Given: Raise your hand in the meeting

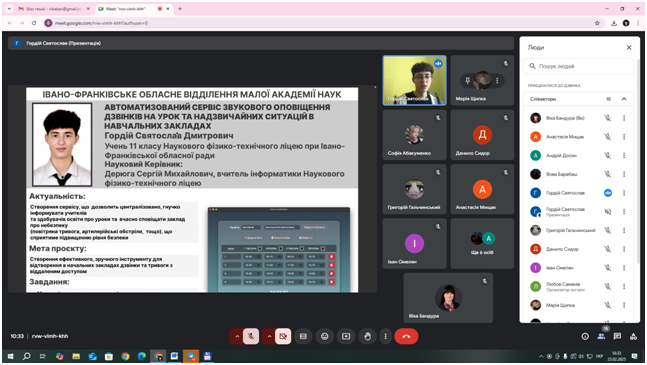Looking at the screenshot, I should (367, 336).
